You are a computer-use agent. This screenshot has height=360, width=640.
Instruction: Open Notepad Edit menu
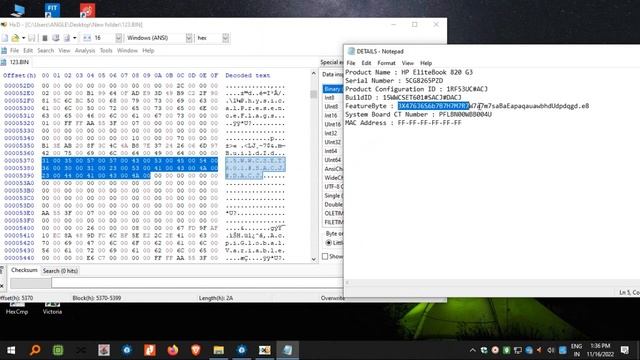coord(366,63)
